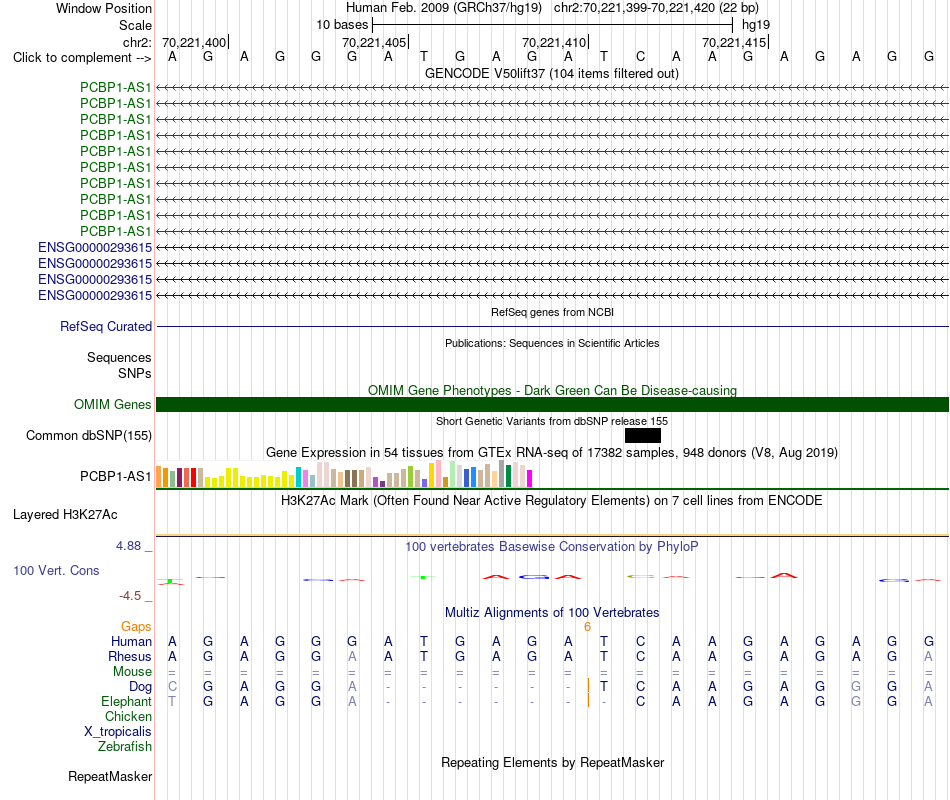This screenshot has width=950, height=800.
Task: Click the 'Elephant' alignment row label
Action: [127, 701]
